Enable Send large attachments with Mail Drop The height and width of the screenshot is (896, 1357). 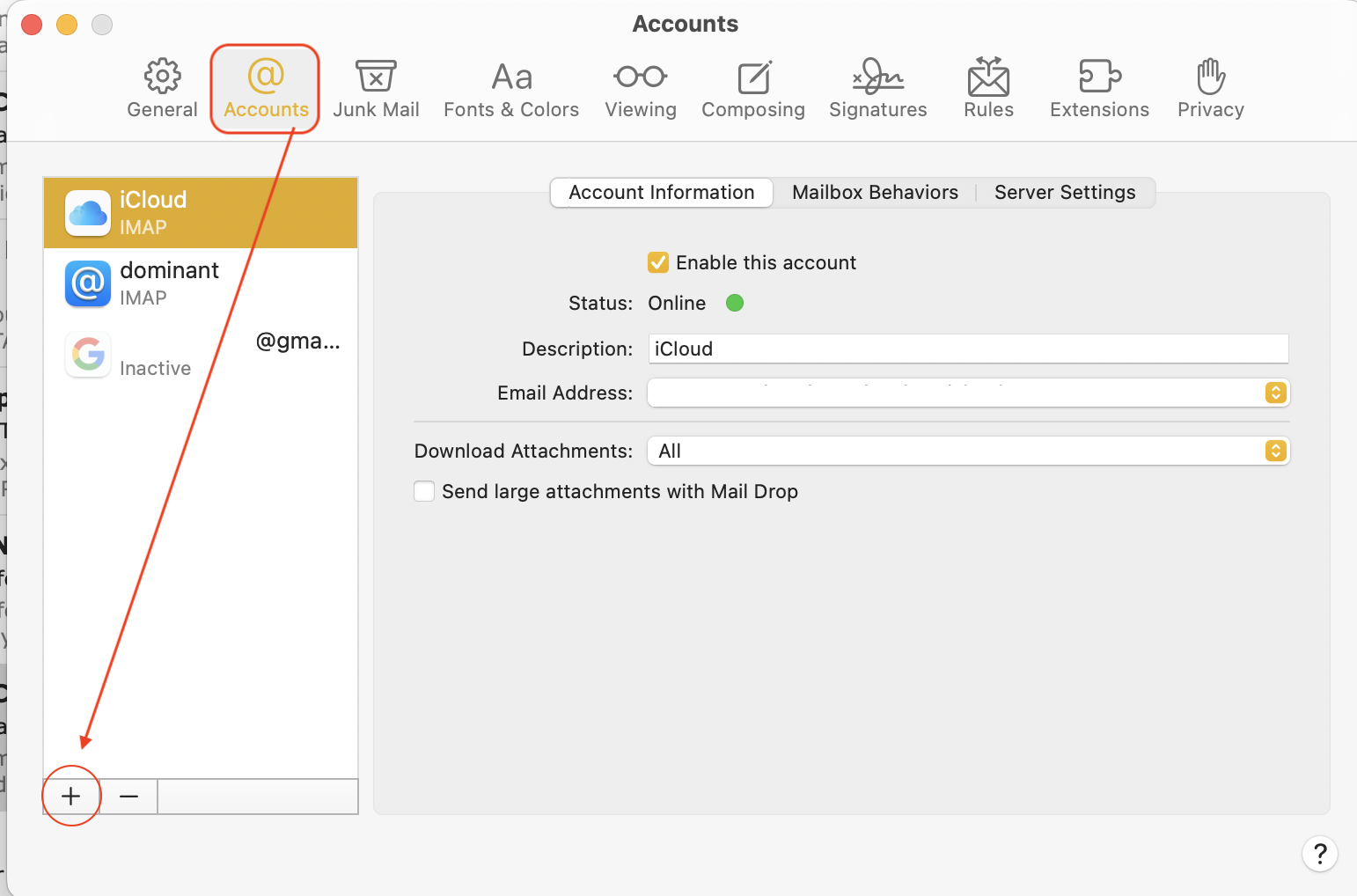click(x=424, y=491)
